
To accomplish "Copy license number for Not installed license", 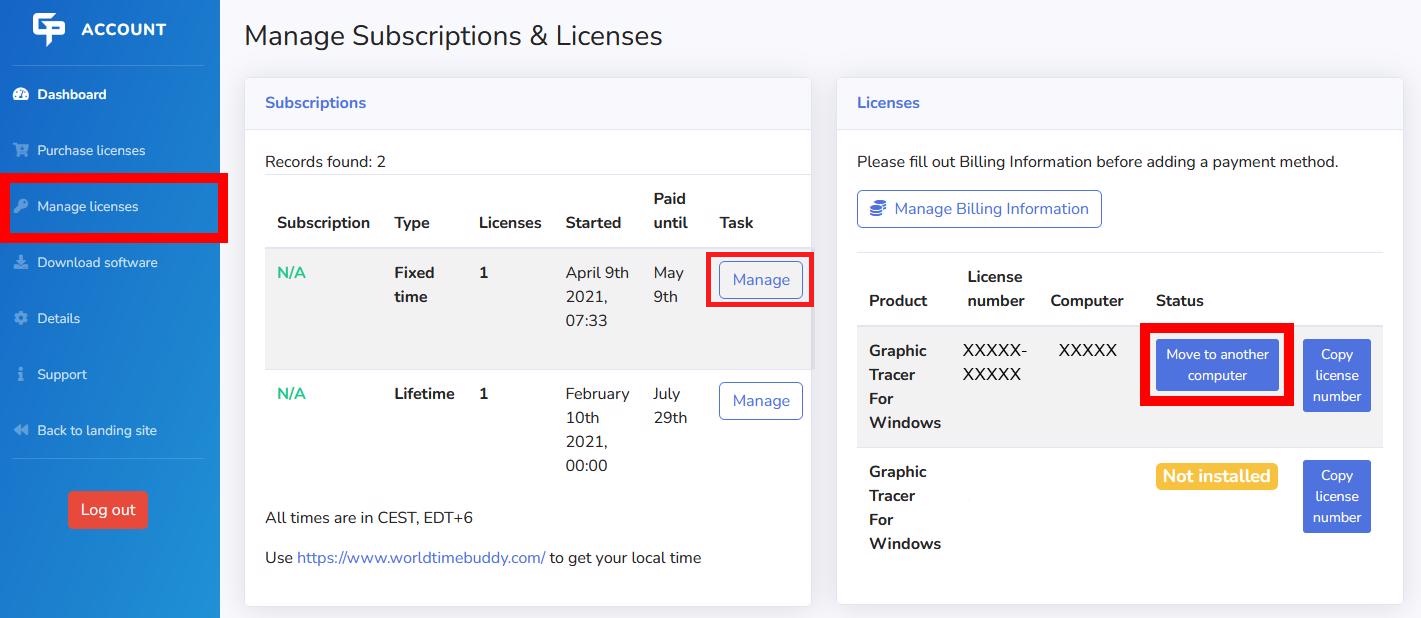I will point(1336,497).
